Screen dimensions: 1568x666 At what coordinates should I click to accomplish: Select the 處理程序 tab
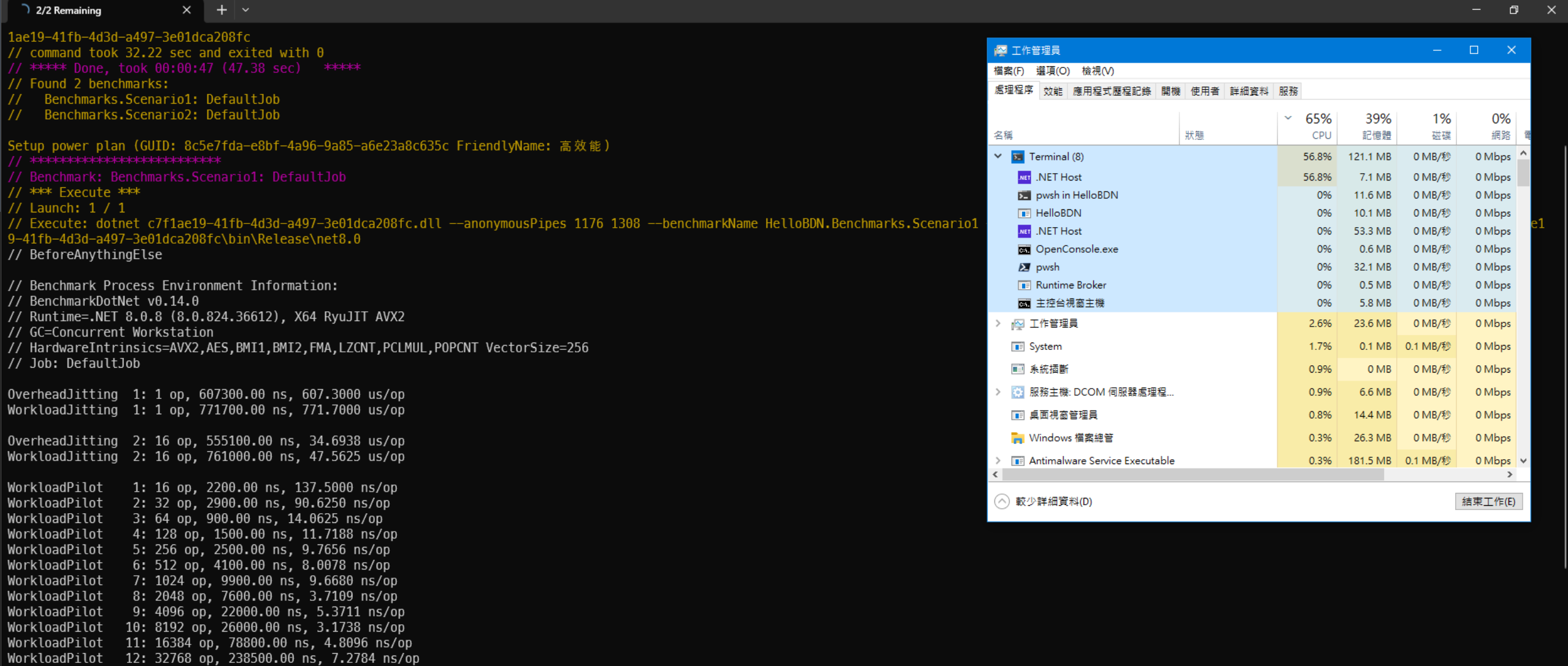point(1013,90)
